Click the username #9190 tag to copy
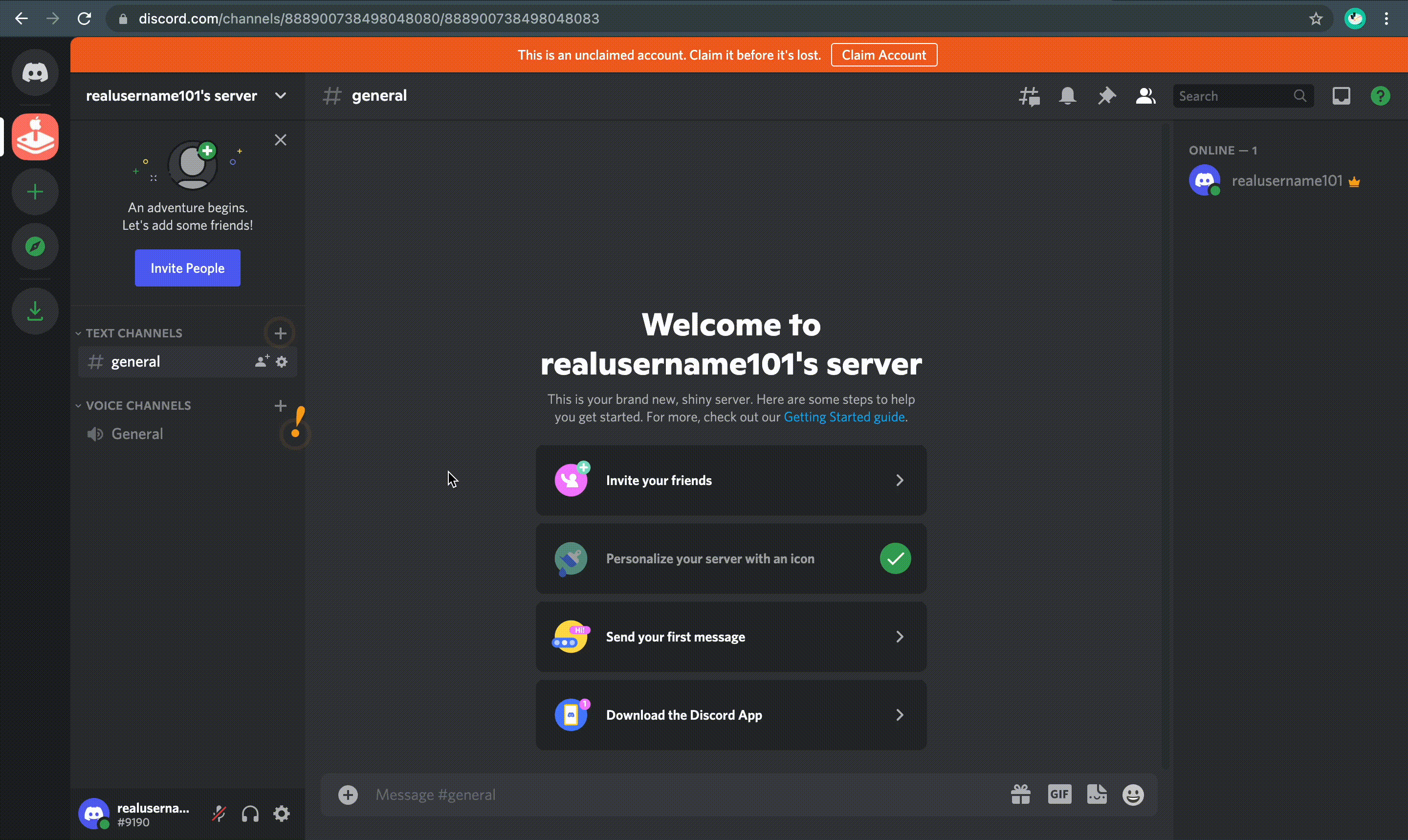This screenshot has height=840, width=1408. pos(133,822)
